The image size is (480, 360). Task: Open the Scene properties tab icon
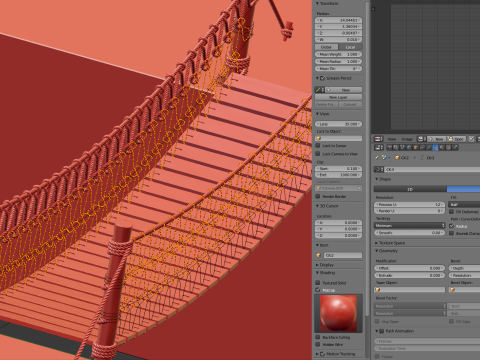click(x=402, y=147)
